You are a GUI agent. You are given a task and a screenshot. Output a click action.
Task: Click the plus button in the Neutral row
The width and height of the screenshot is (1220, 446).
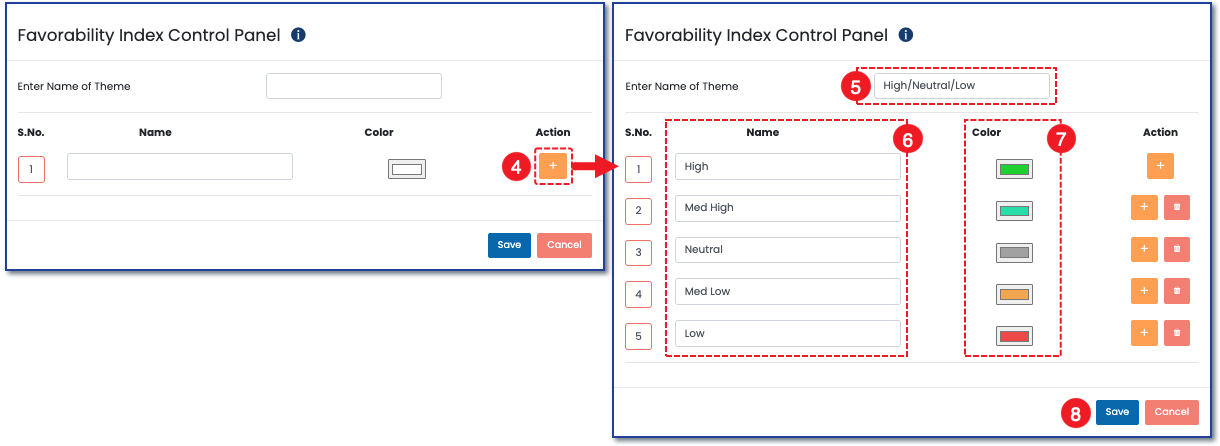tap(1144, 249)
